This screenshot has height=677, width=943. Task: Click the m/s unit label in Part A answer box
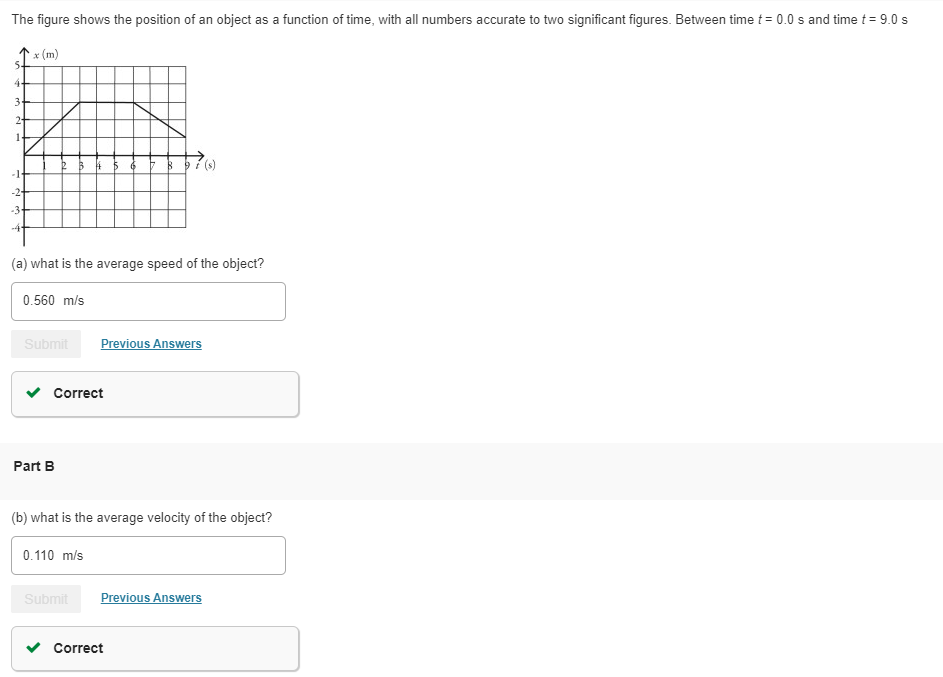click(x=75, y=301)
